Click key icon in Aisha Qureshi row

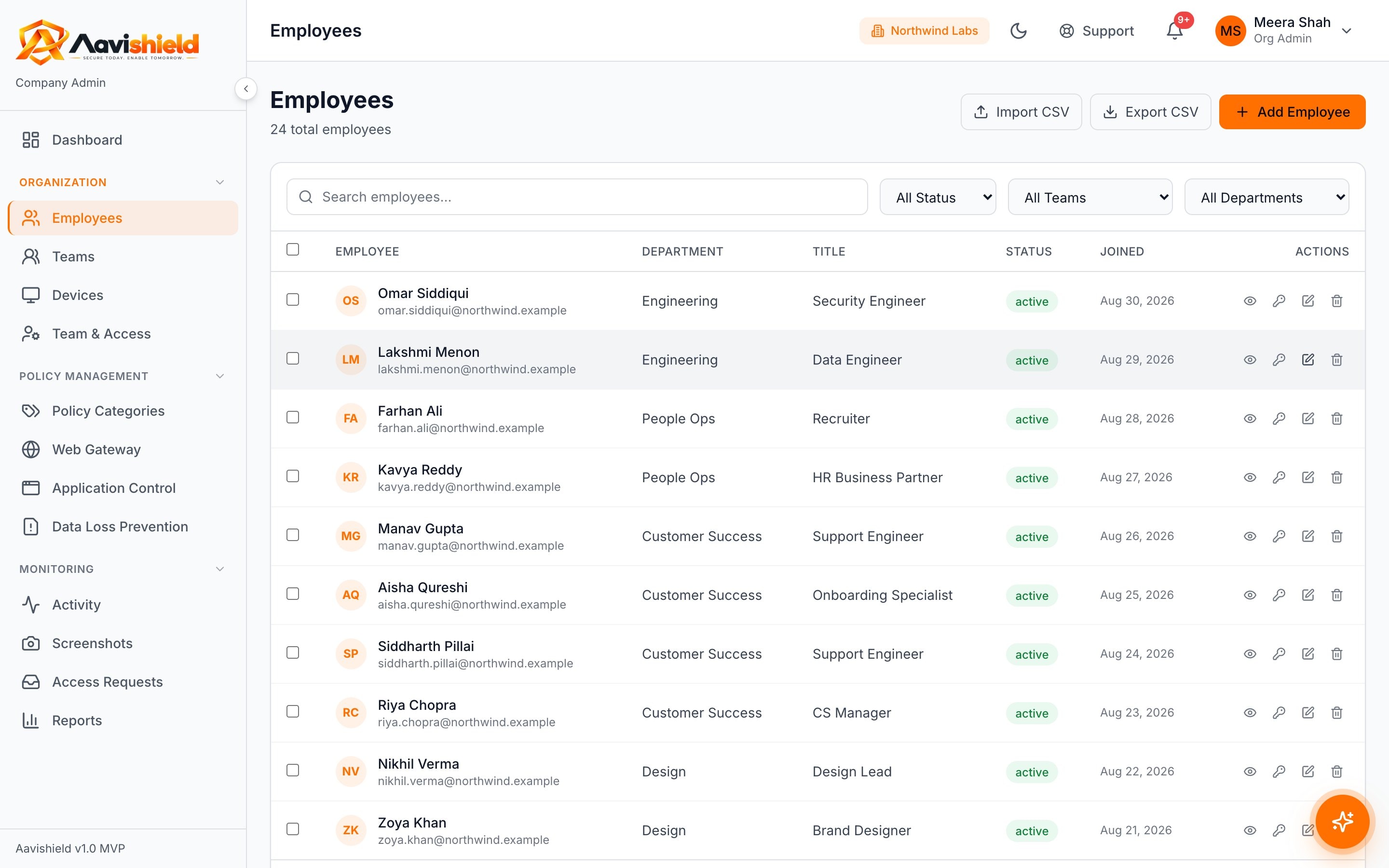click(x=1279, y=596)
